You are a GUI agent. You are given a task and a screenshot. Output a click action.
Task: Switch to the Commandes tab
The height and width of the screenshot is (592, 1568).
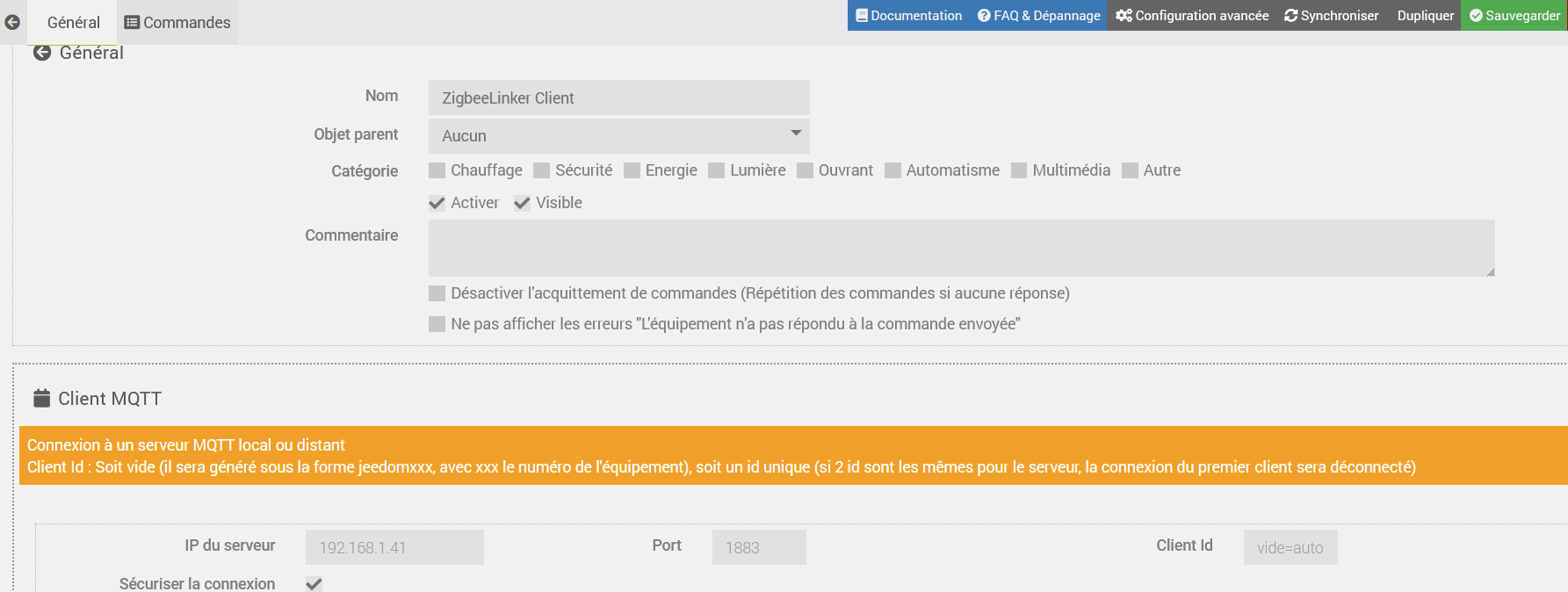177,23
